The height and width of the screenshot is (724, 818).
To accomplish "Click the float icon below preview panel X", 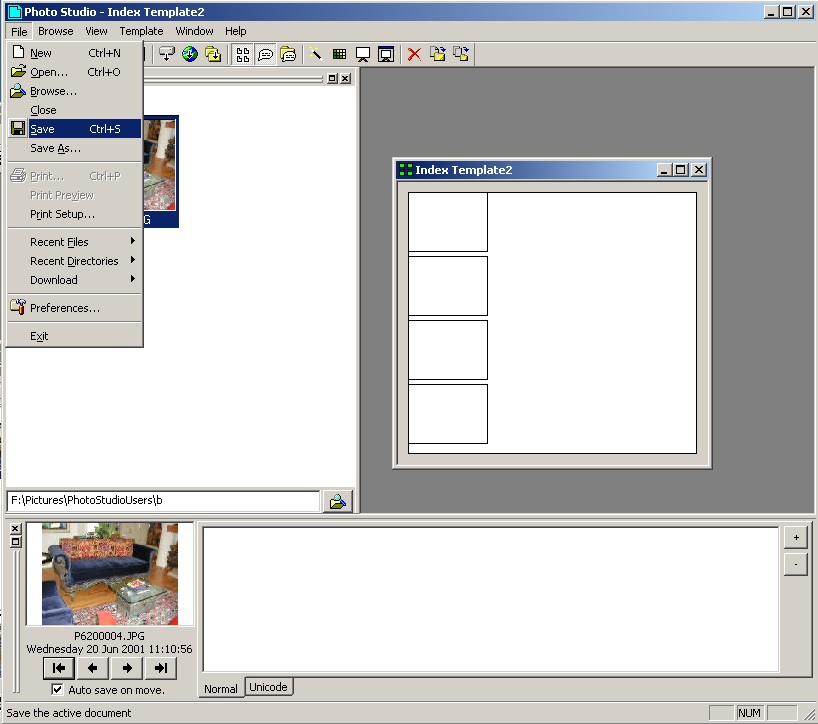I will tap(15, 541).
